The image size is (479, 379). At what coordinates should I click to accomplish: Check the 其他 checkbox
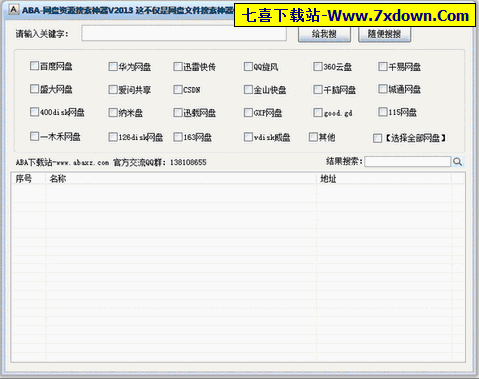click(313, 137)
